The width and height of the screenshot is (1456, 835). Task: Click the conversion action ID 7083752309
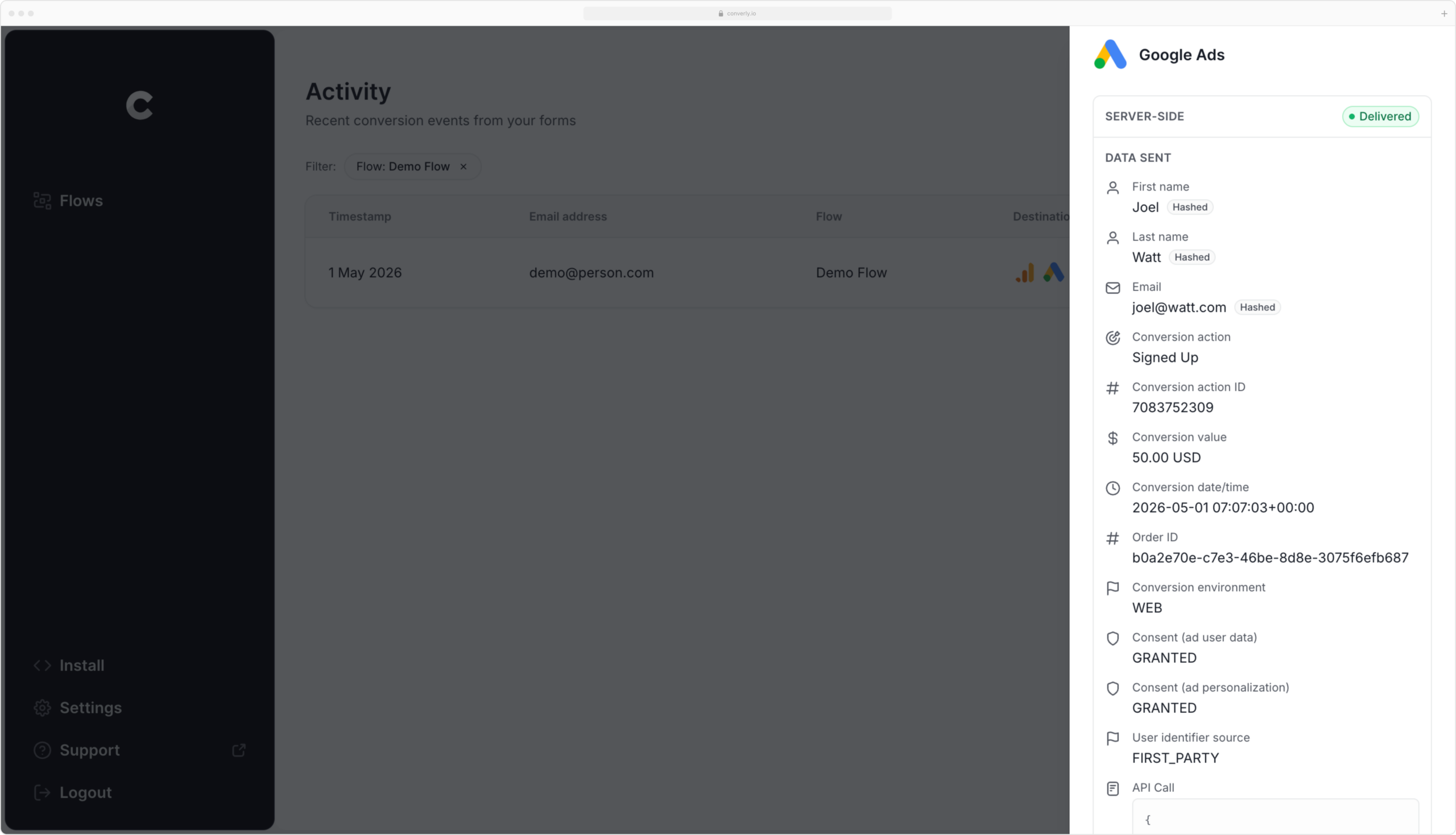(1173, 407)
